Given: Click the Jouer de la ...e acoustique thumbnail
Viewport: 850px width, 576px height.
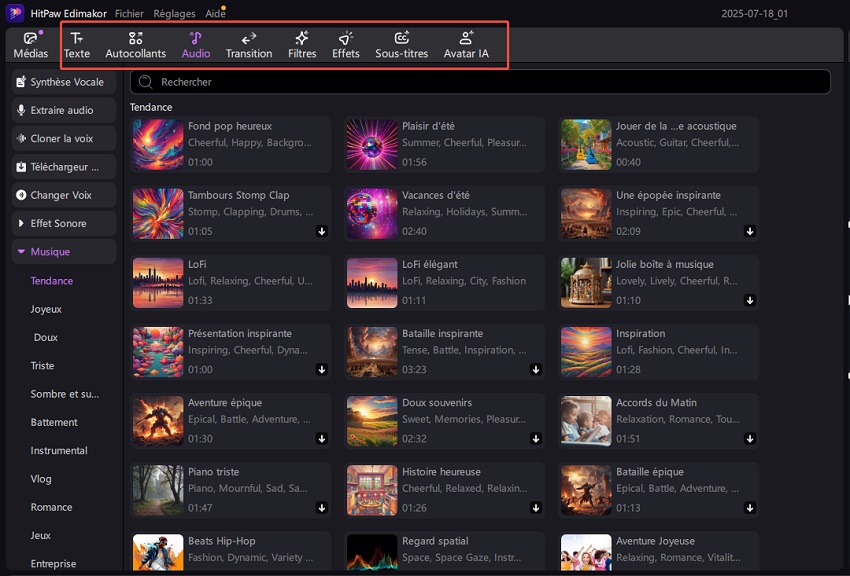Looking at the screenshot, I should coord(586,145).
